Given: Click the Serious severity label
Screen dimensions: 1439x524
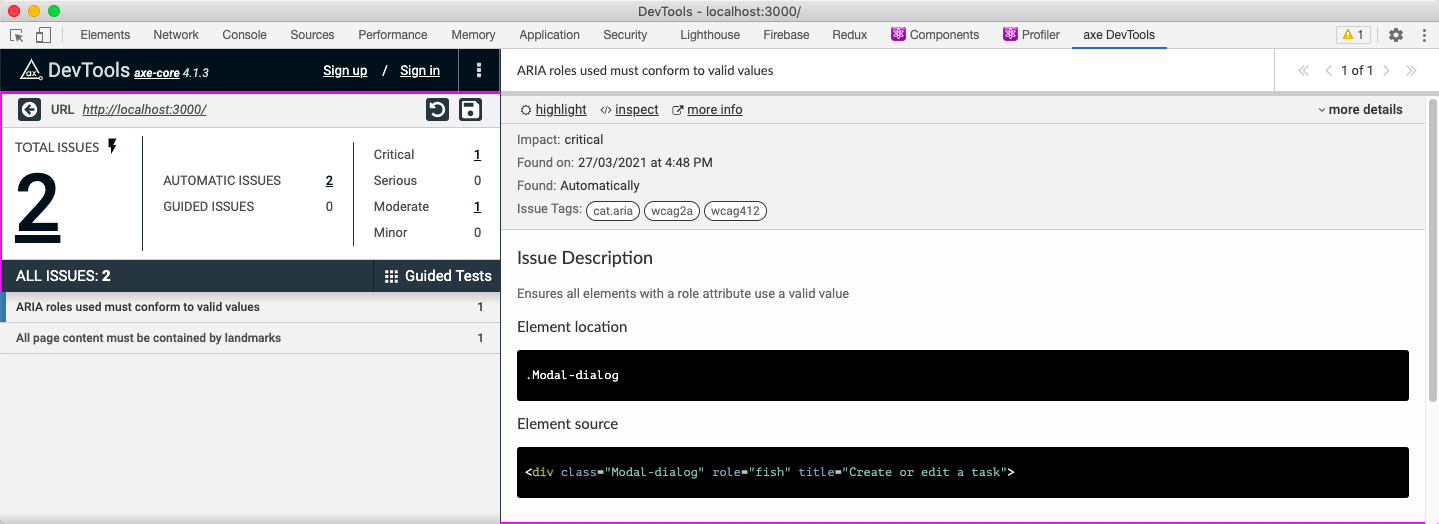Looking at the screenshot, I should click(395, 181).
